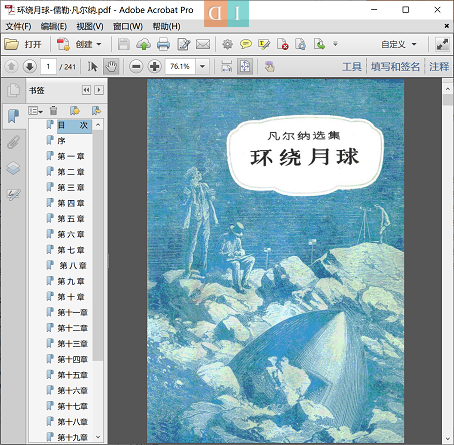Open the 自定义 dropdown
Screen dimensions: 454x445
coord(399,44)
